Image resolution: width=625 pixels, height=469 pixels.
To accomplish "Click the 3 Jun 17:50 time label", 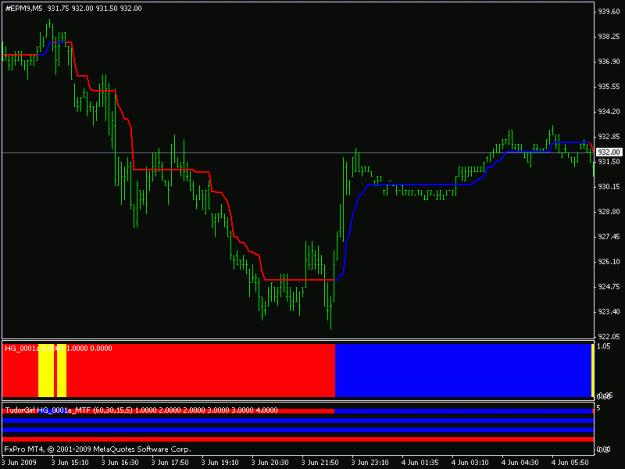I will (x=170, y=463).
